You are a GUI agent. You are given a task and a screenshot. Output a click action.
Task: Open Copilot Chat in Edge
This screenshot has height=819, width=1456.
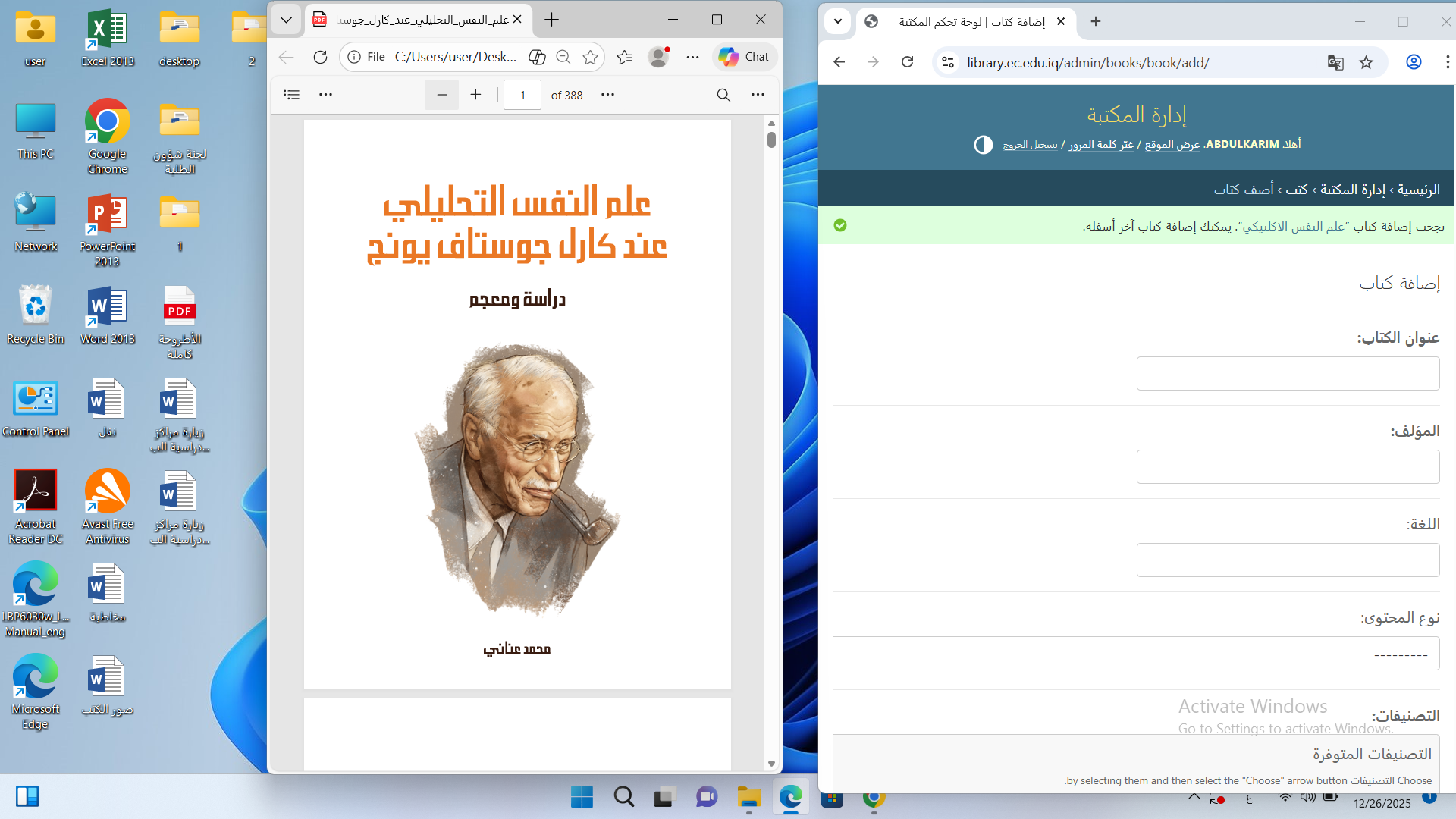(x=745, y=57)
